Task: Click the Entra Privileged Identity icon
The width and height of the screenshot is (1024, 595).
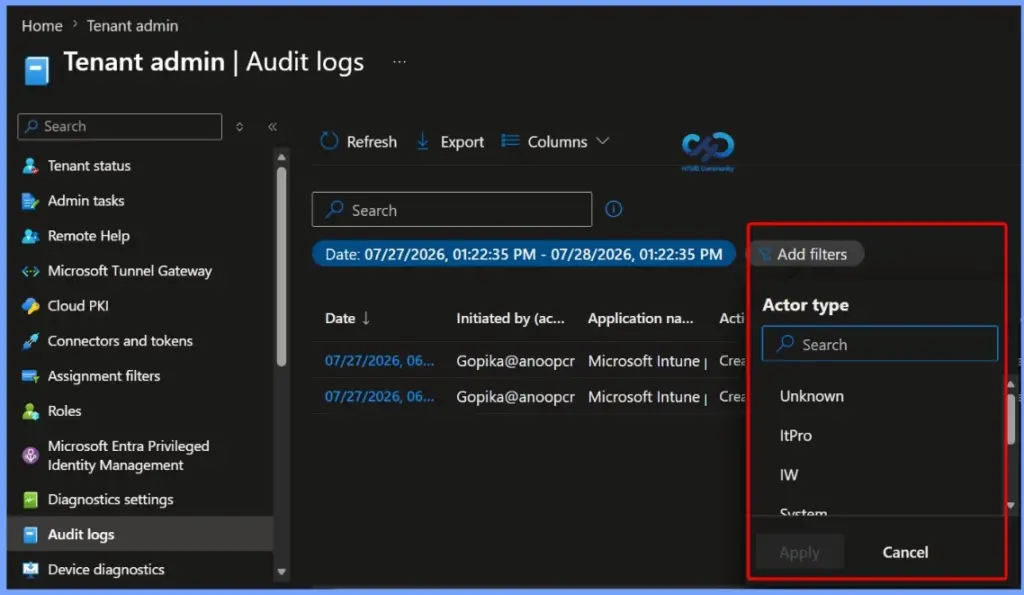Action: click(30, 455)
